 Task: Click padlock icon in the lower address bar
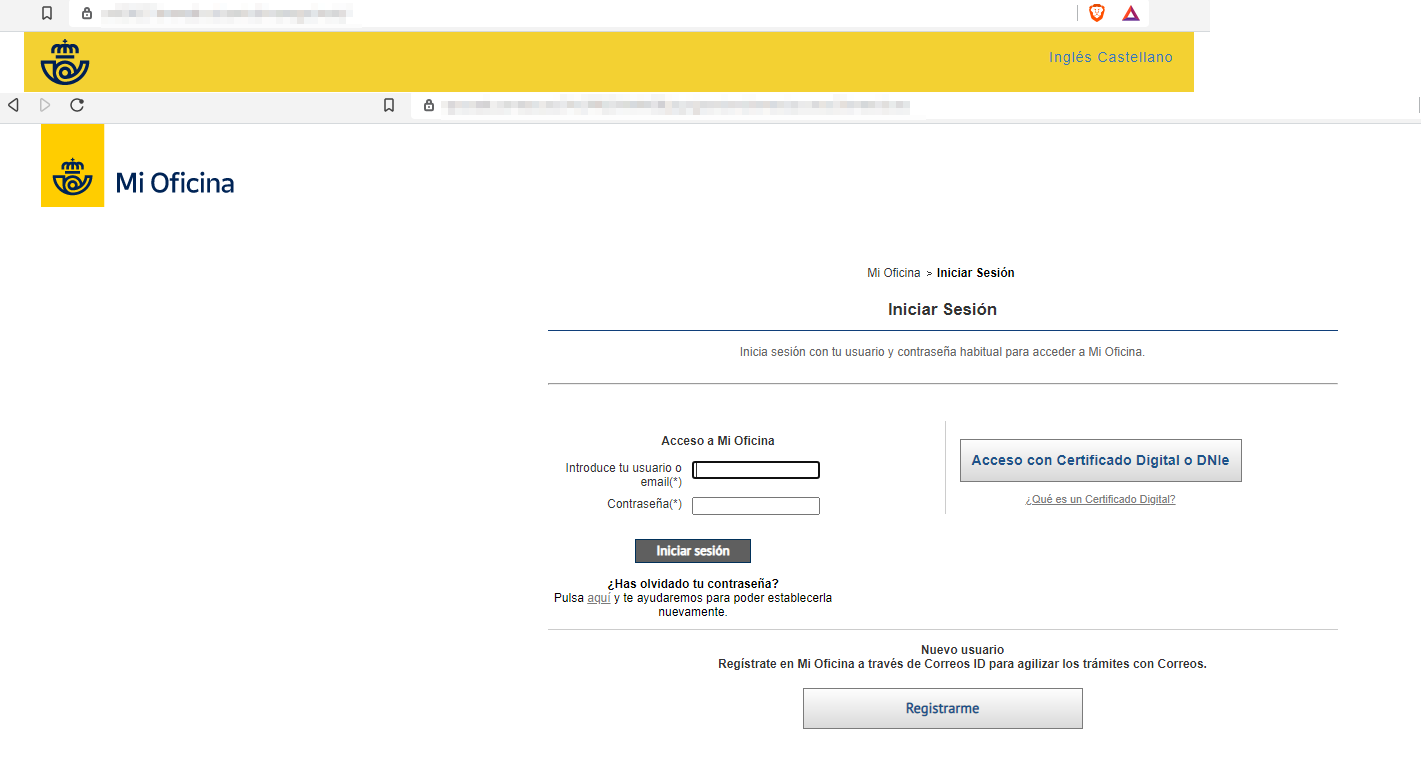[x=429, y=105]
